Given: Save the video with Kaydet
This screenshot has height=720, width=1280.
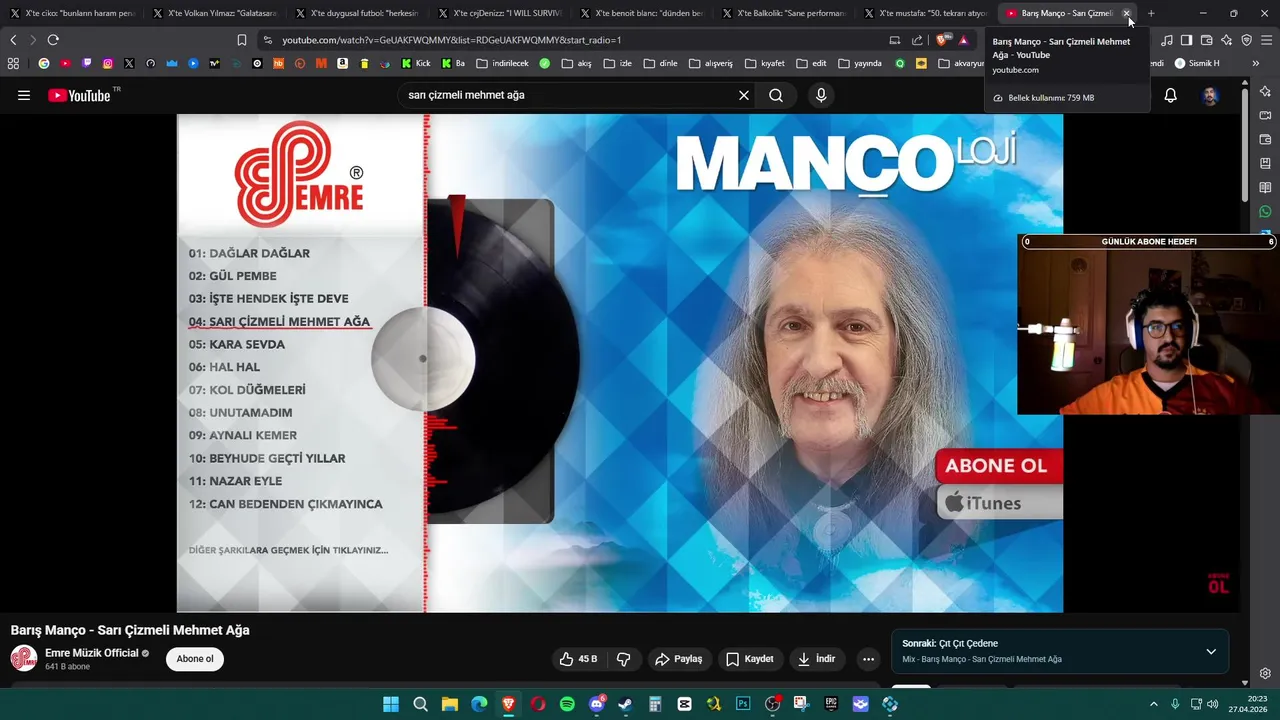Looking at the screenshot, I should pos(750,659).
